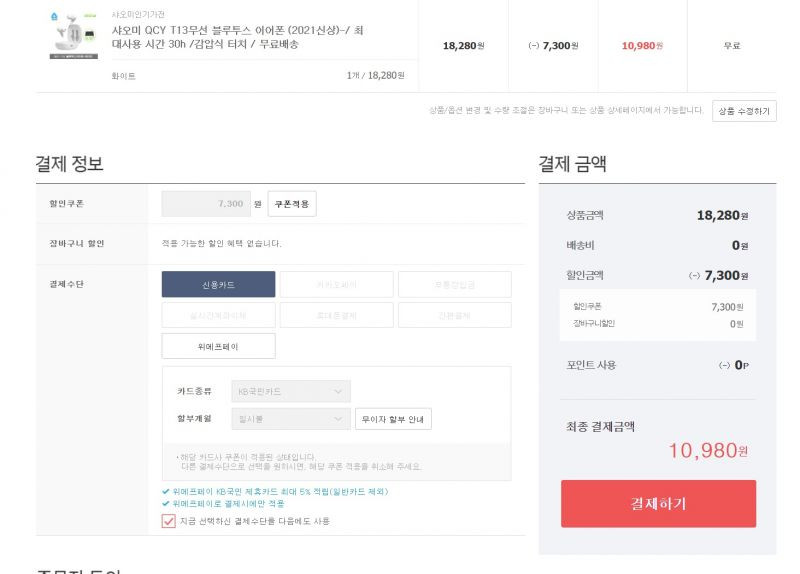Toggle the save payment method checkbox
The width and height of the screenshot is (800, 574).
tap(168, 521)
